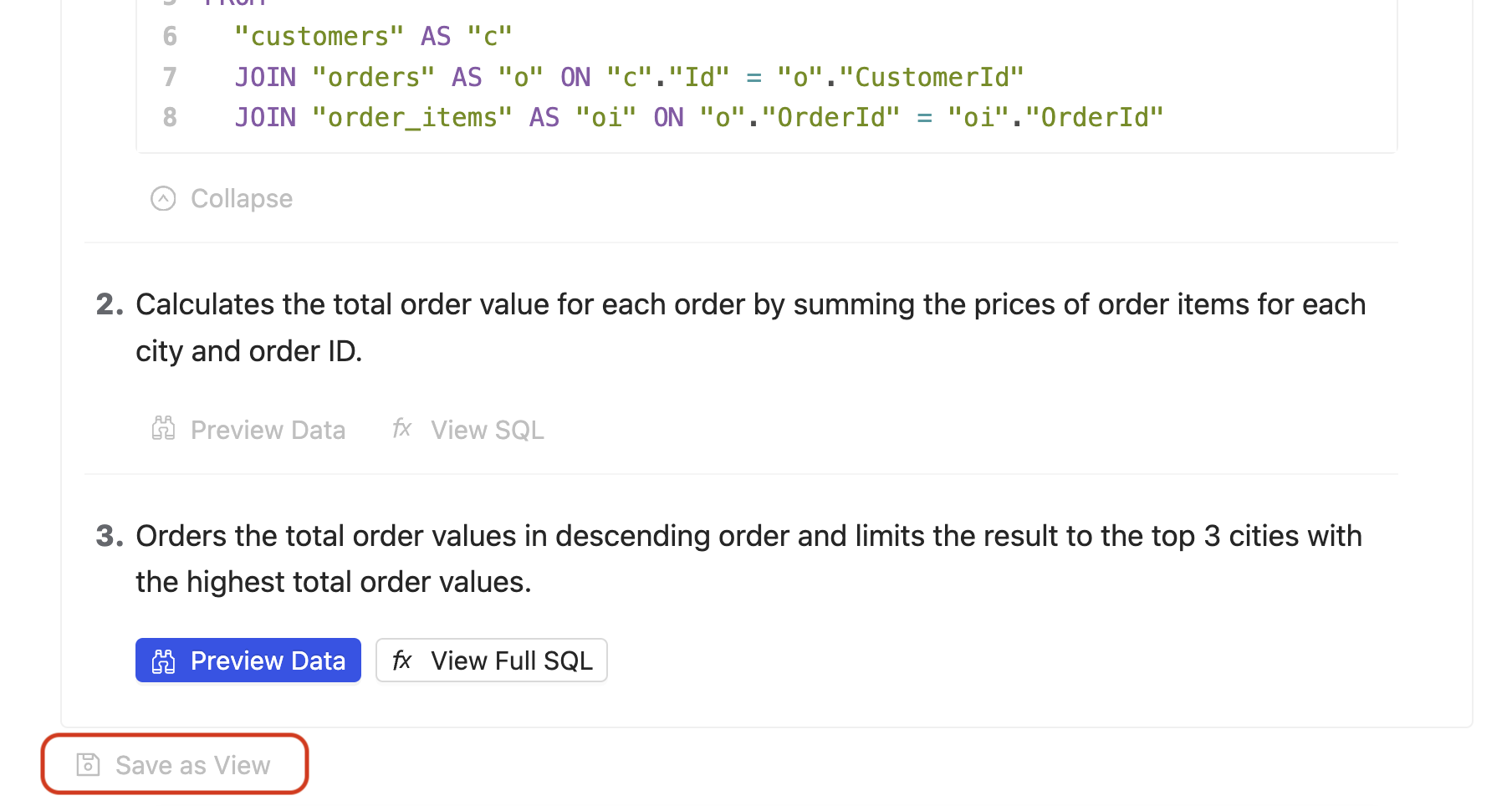Click binoculars icon on blue Preview Data button

point(163,661)
